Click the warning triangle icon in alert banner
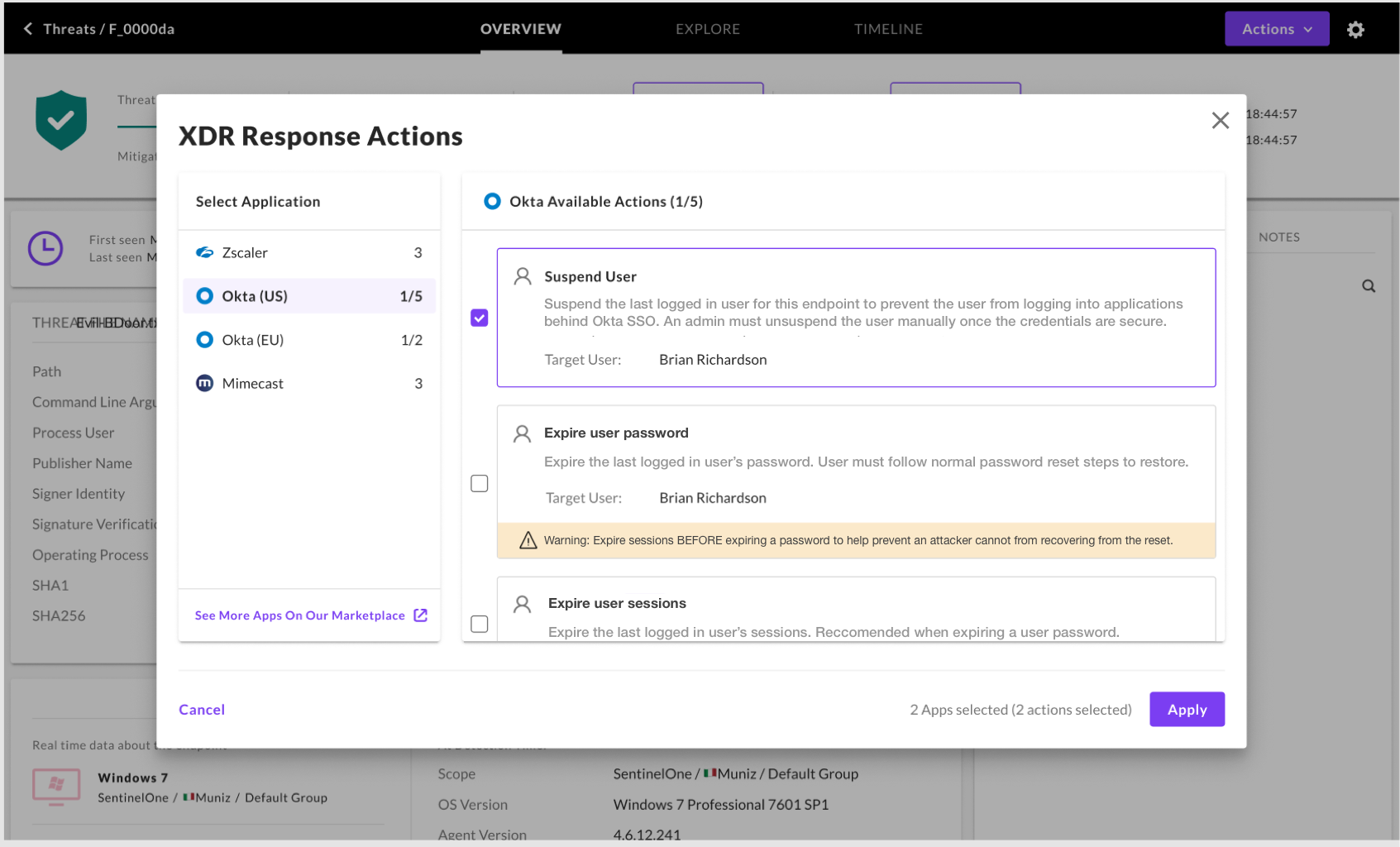 (528, 541)
